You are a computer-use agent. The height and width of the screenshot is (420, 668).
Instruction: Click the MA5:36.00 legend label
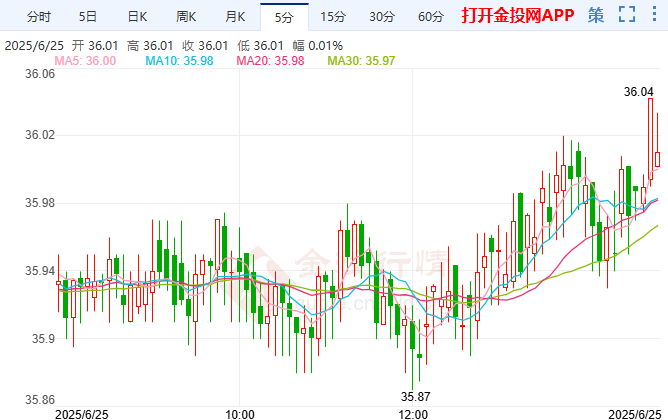coord(85,61)
